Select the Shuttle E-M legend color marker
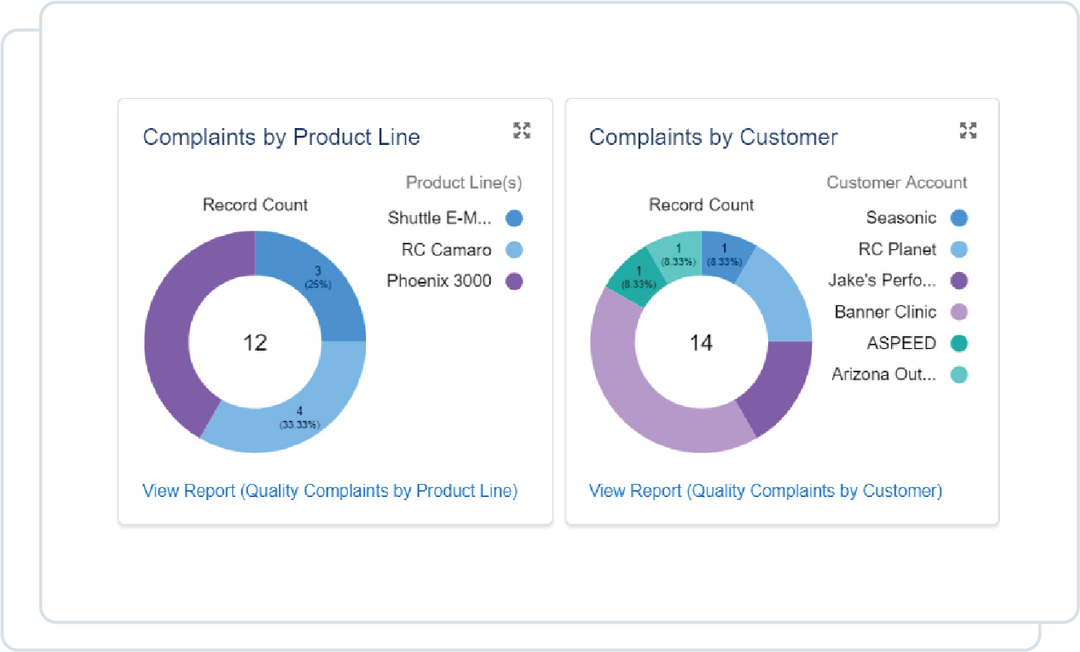This screenshot has height=652, width=1080. tap(515, 217)
